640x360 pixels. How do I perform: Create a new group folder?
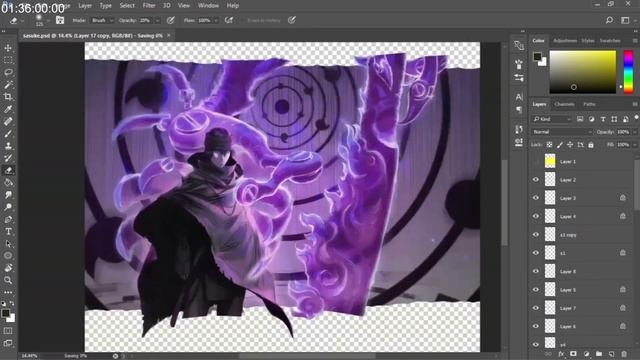[x=599, y=354]
